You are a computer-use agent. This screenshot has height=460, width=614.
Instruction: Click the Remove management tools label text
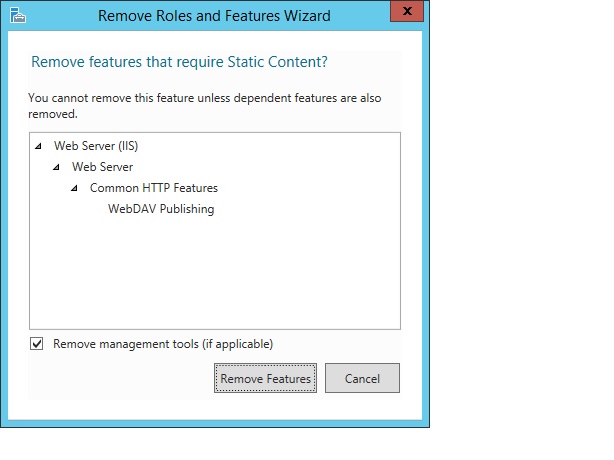pos(163,344)
